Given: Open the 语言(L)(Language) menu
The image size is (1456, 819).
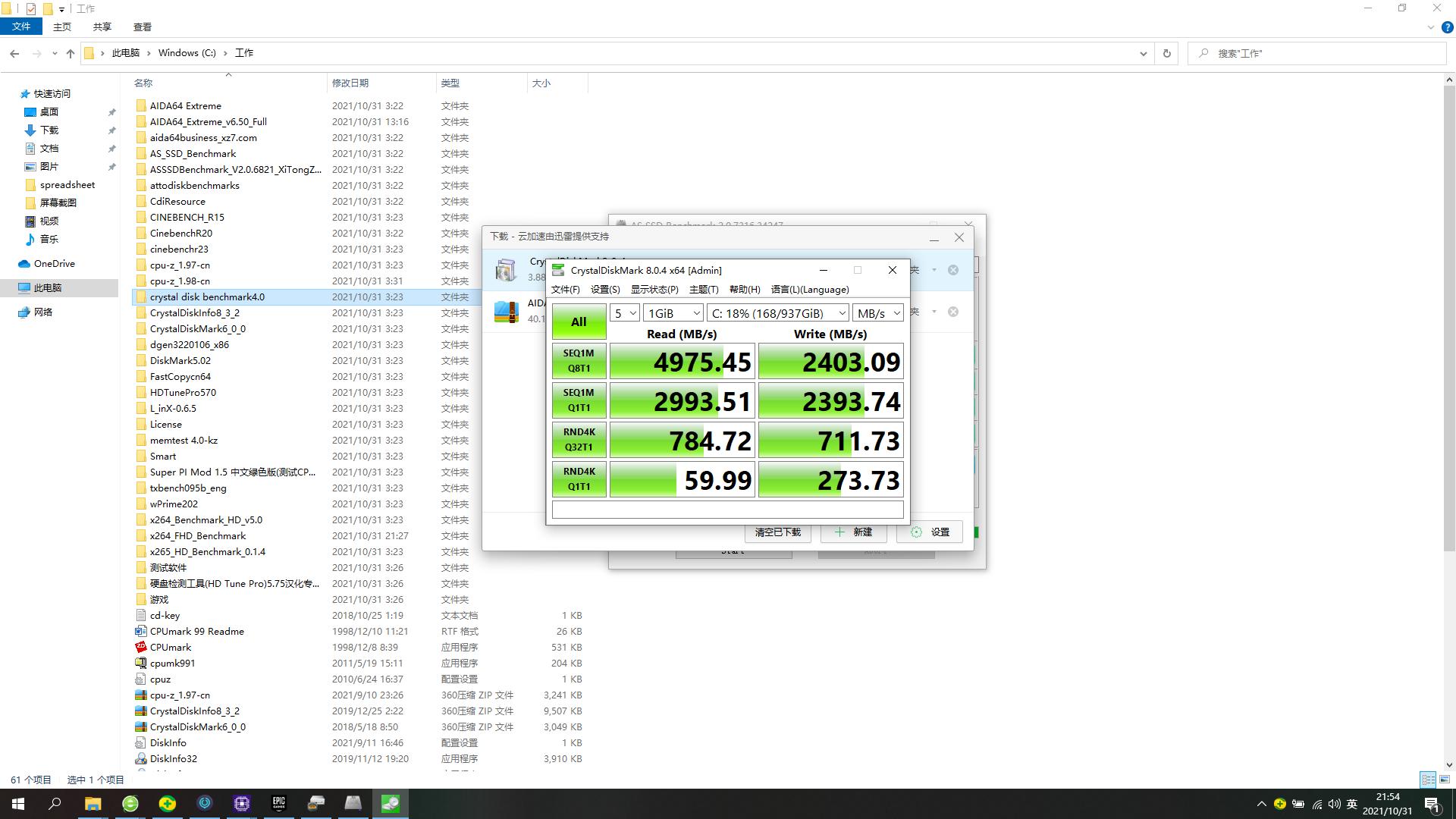Looking at the screenshot, I should pos(809,290).
